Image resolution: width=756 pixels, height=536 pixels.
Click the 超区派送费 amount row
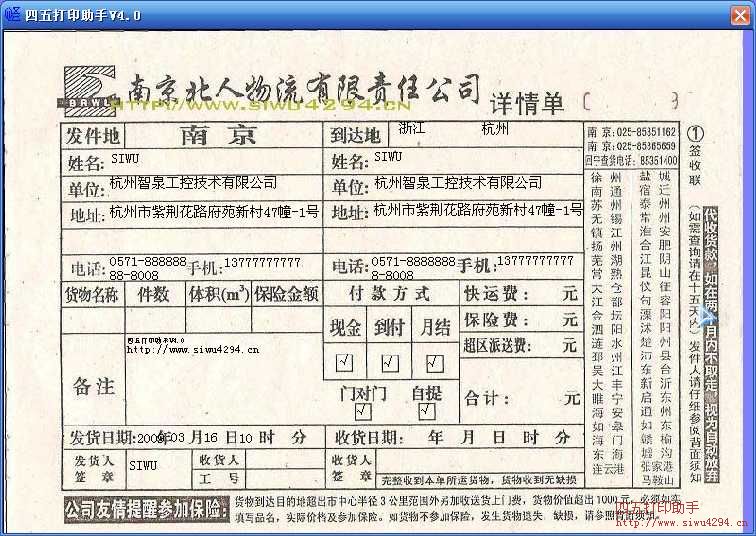(x=521, y=345)
